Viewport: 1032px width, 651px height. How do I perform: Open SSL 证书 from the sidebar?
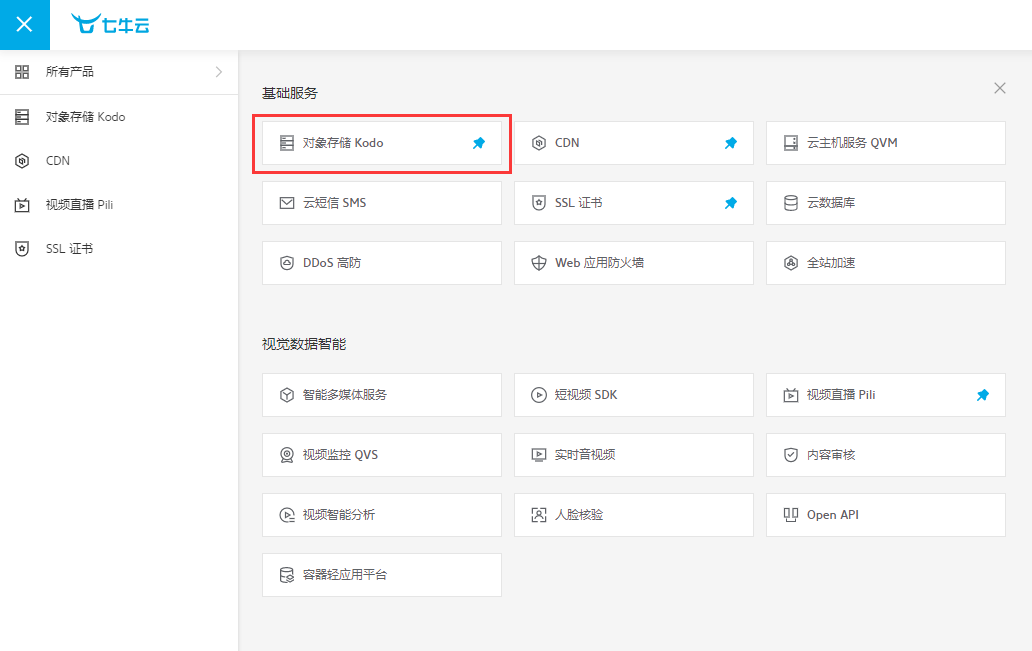point(119,249)
